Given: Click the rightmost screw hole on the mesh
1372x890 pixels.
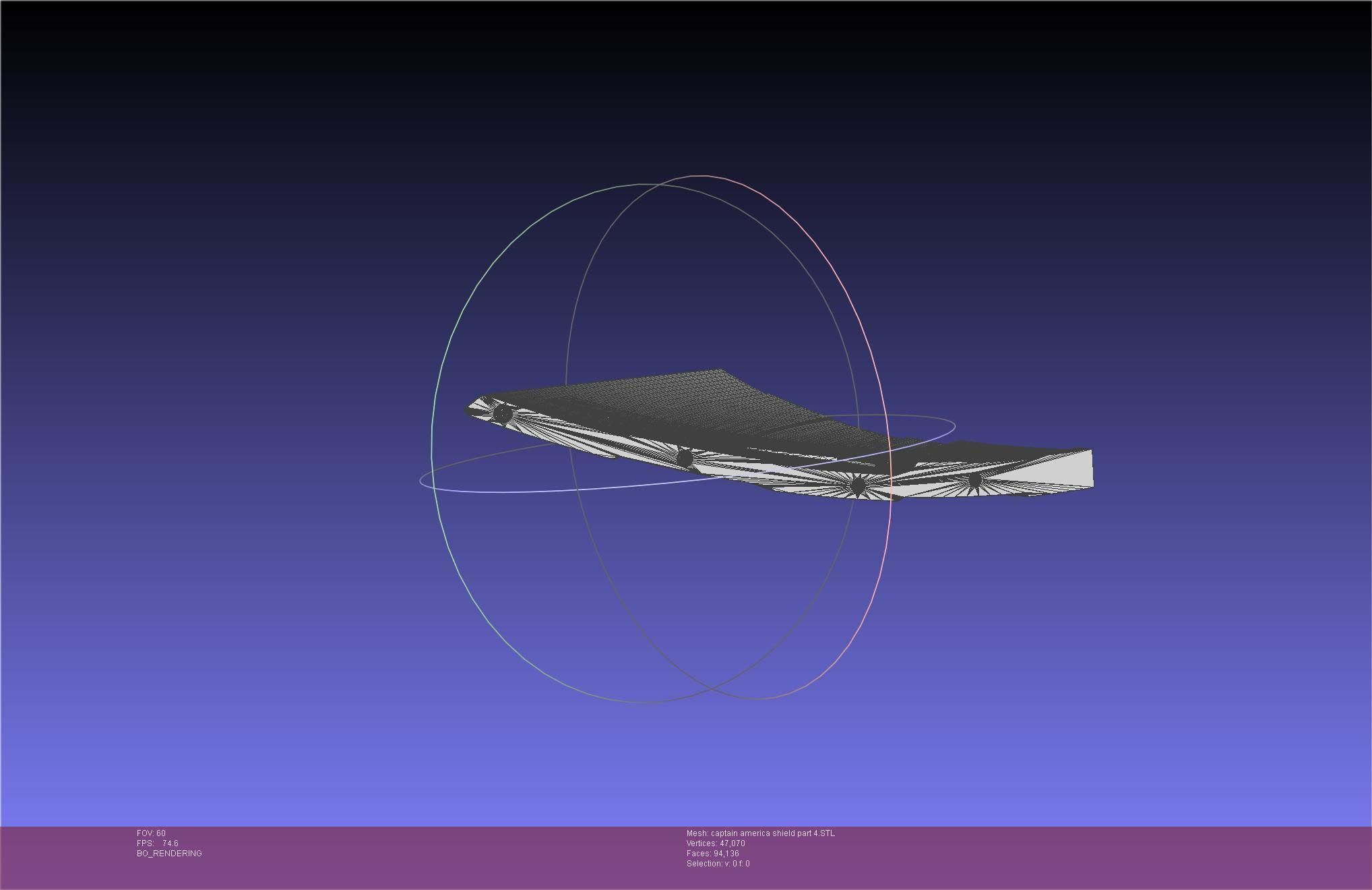Looking at the screenshot, I should [x=974, y=480].
